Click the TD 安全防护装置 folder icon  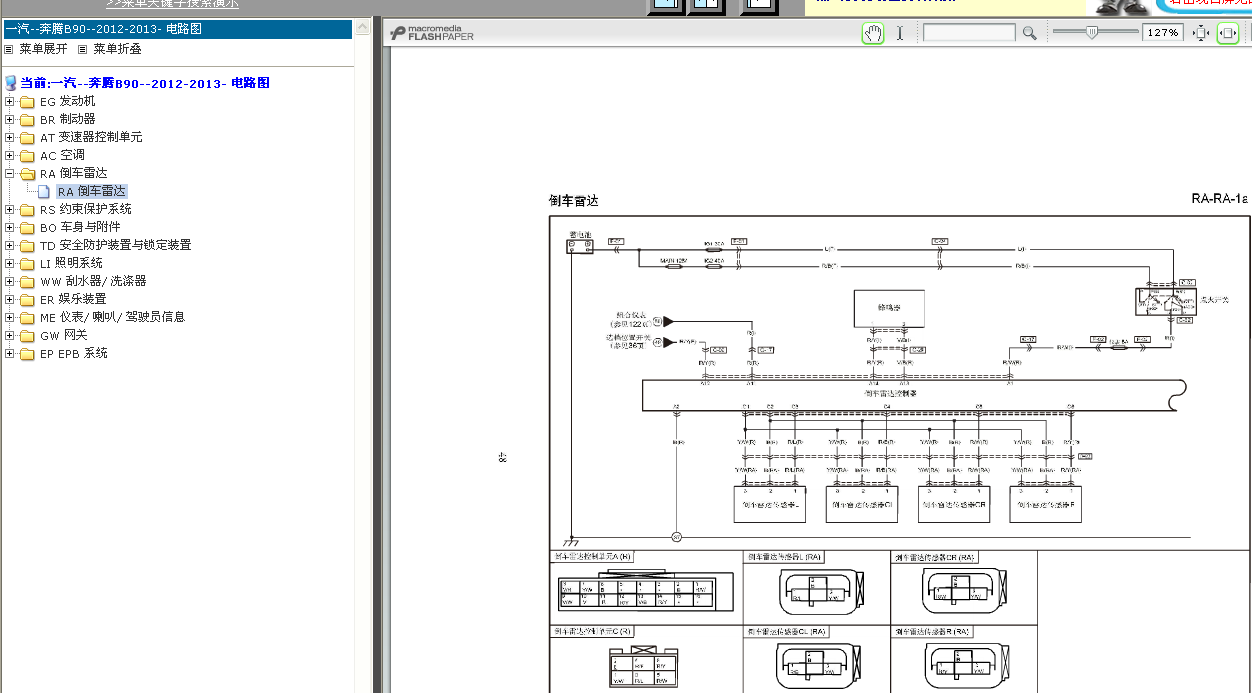27,245
